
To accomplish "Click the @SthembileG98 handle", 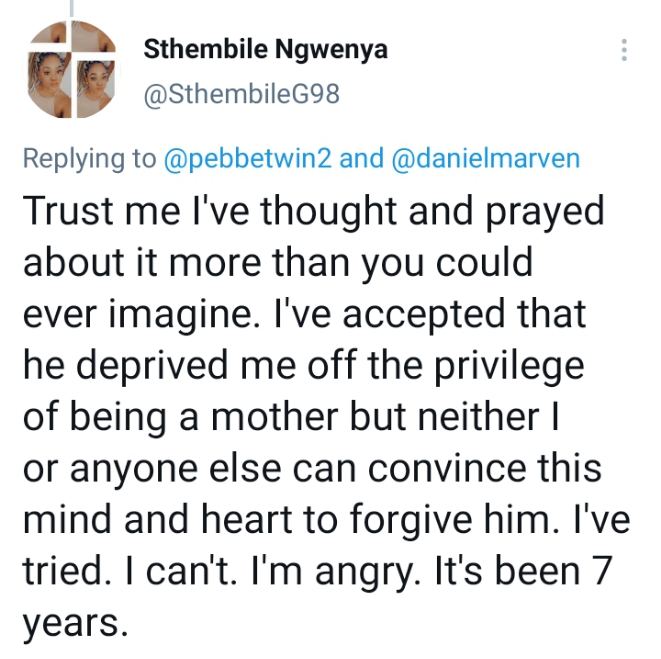I will 243,94.
